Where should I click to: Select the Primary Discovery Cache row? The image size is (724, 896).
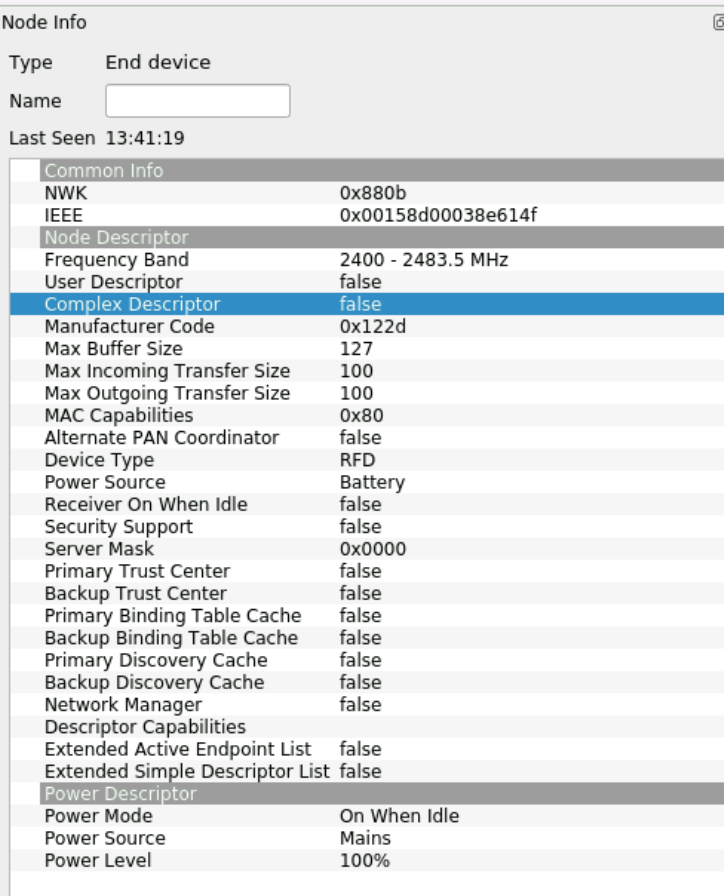pyautogui.click(x=367, y=661)
